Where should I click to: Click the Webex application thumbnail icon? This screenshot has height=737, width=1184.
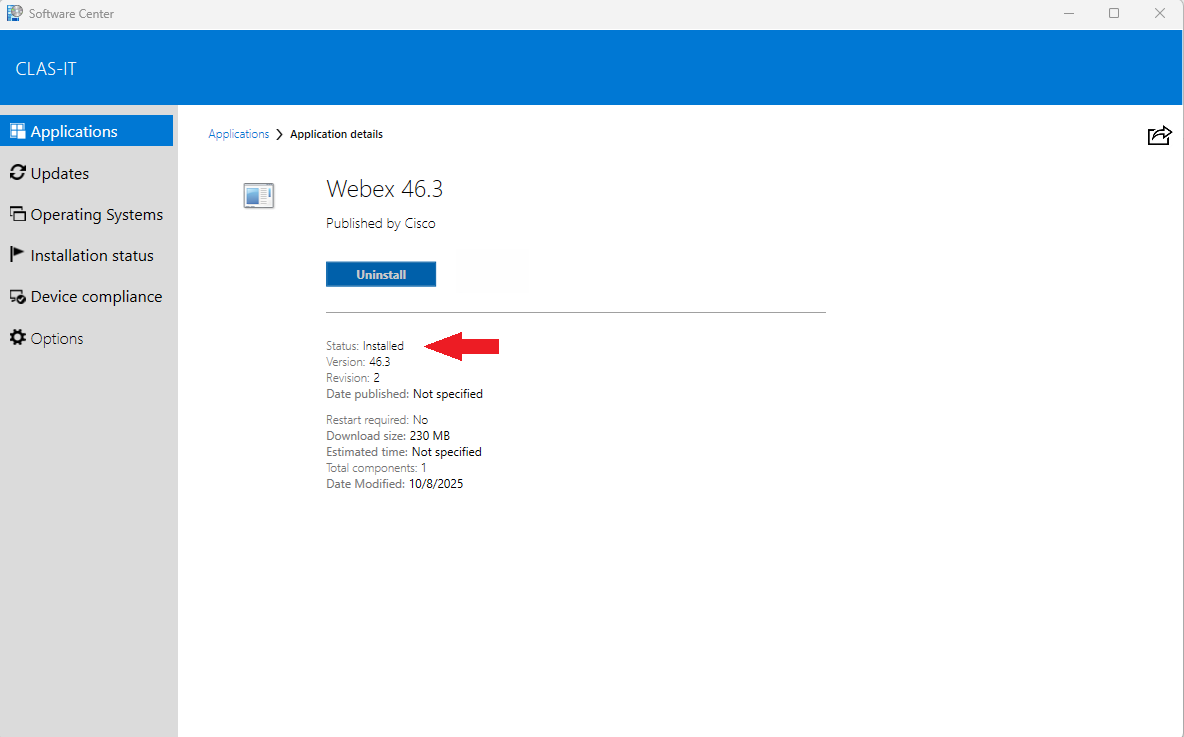point(258,196)
